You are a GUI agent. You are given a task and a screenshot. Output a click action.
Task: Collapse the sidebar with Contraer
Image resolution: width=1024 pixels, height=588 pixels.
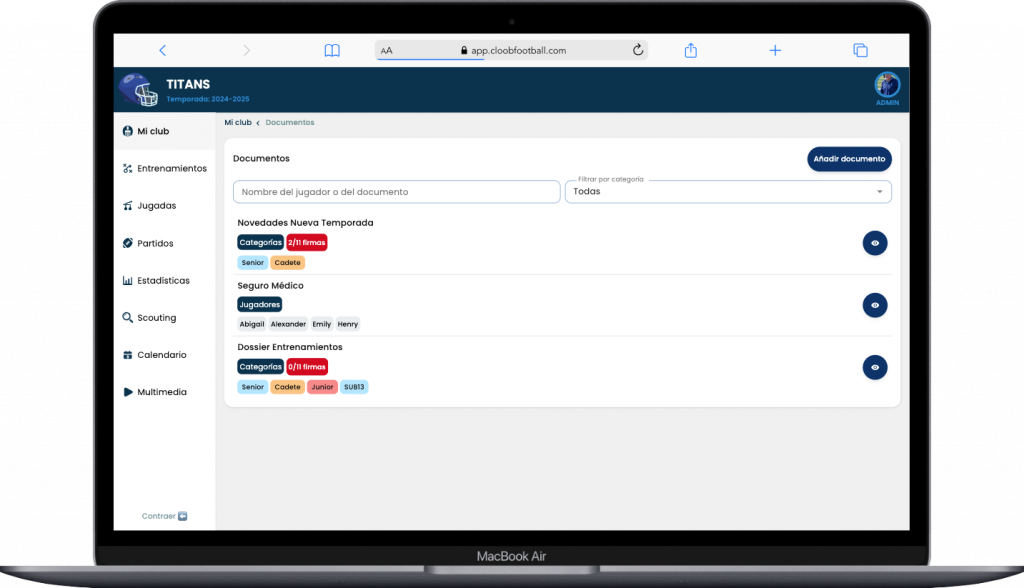(164, 516)
